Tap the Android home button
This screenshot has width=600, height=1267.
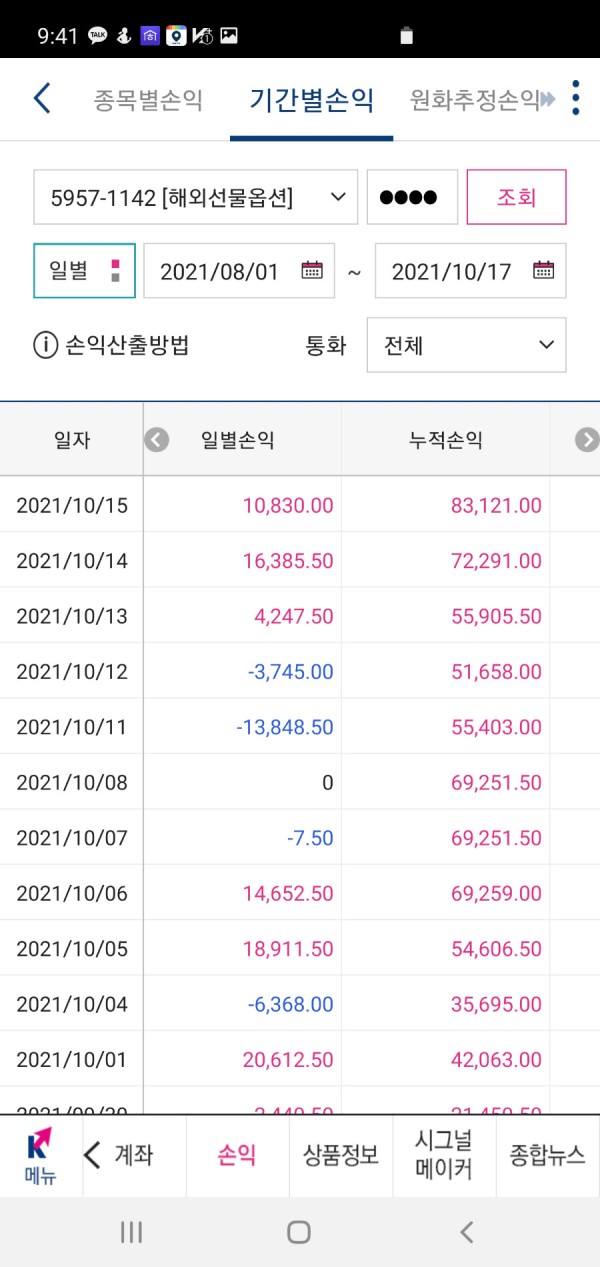point(299,1232)
